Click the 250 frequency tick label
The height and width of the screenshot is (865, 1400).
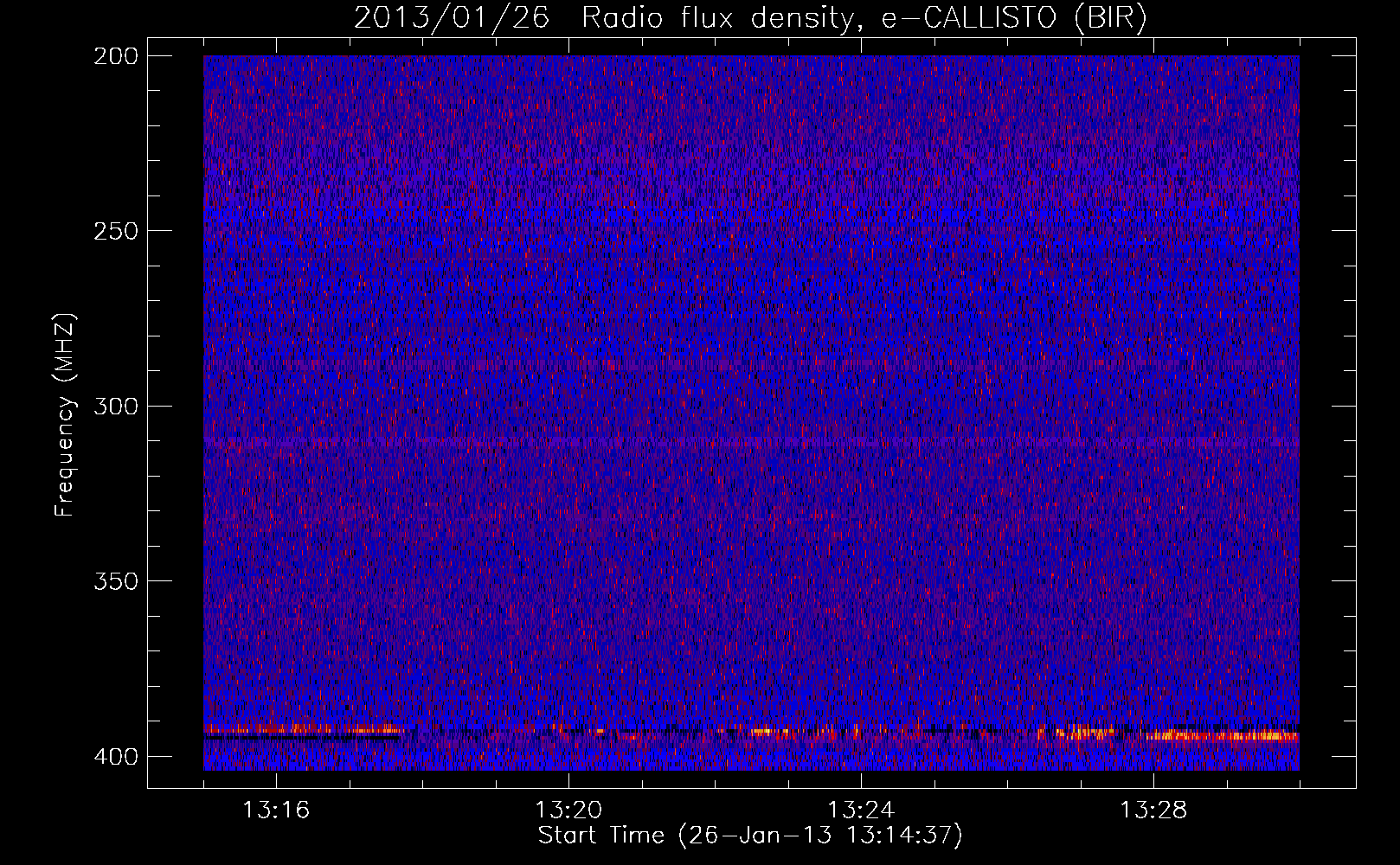[x=115, y=231]
